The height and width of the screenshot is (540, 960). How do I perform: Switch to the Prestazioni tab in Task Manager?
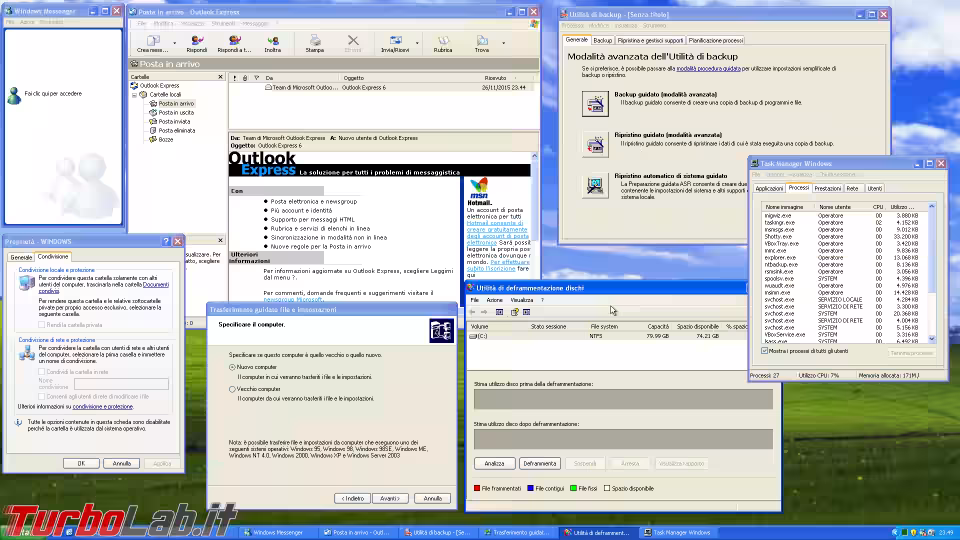click(827, 188)
